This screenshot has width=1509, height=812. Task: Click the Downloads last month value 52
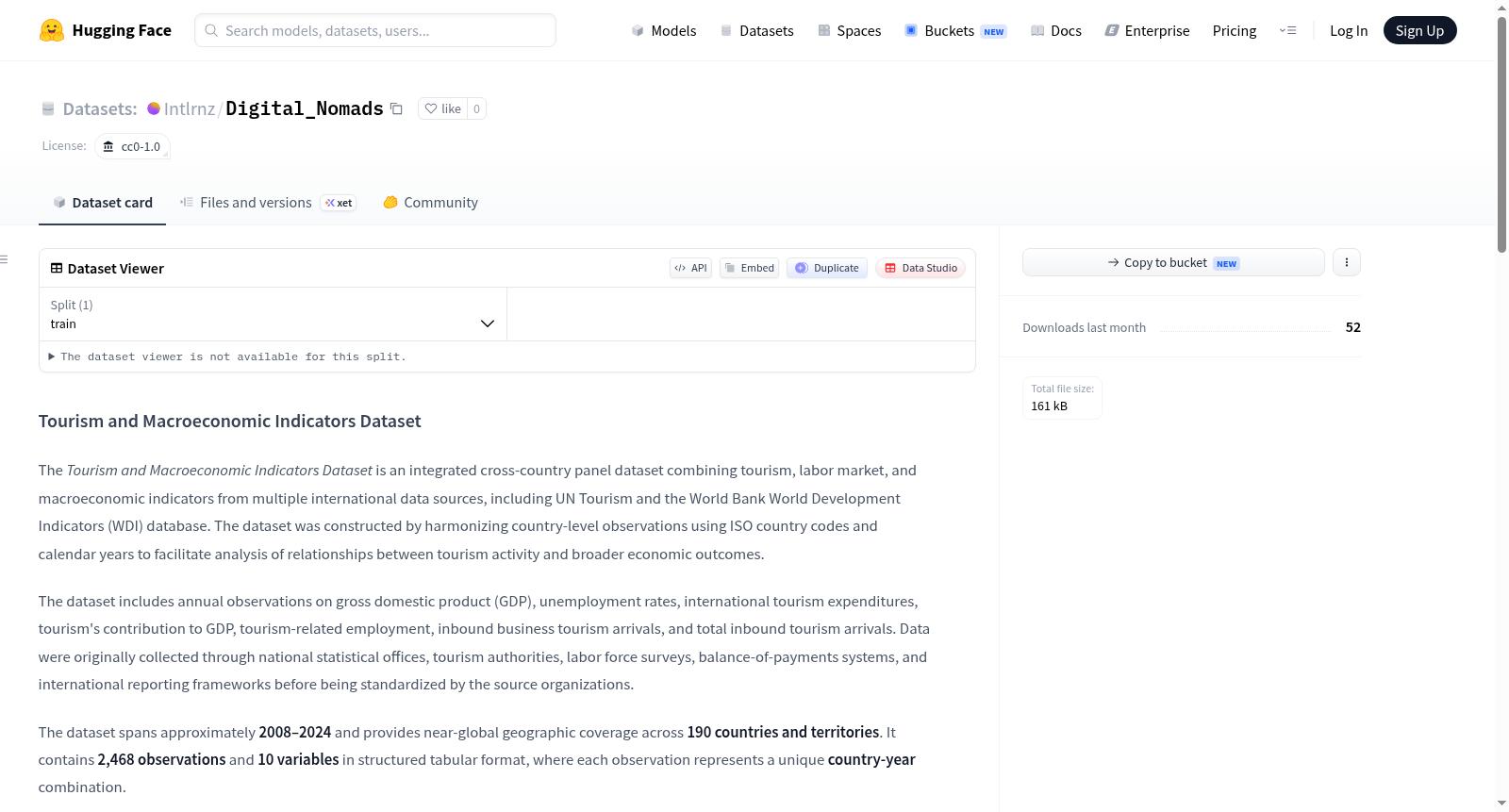[x=1353, y=327]
